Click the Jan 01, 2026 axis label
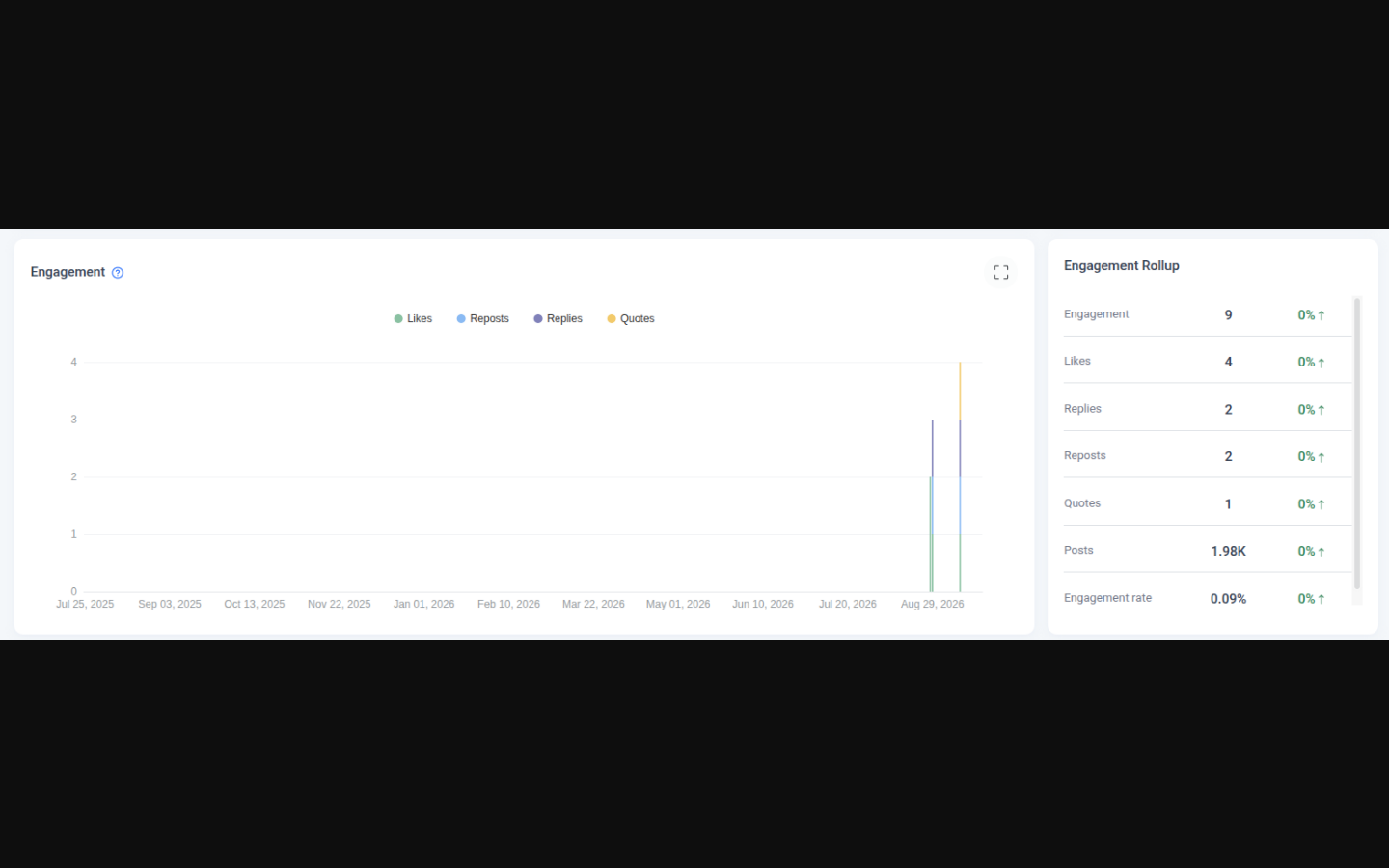The width and height of the screenshot is (1389, 868). 423,605
